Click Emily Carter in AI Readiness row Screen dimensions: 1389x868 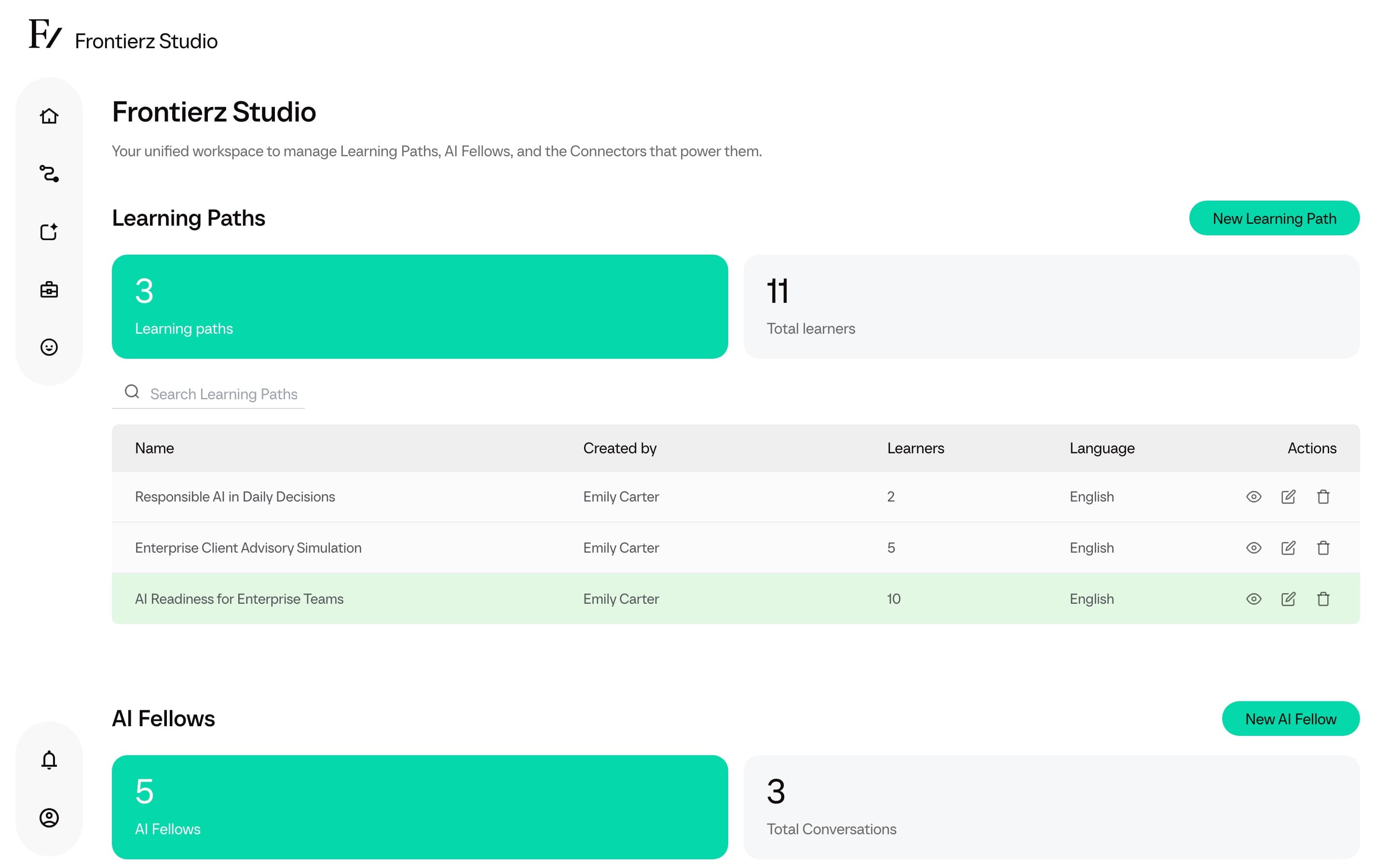(x=620, y=599)
